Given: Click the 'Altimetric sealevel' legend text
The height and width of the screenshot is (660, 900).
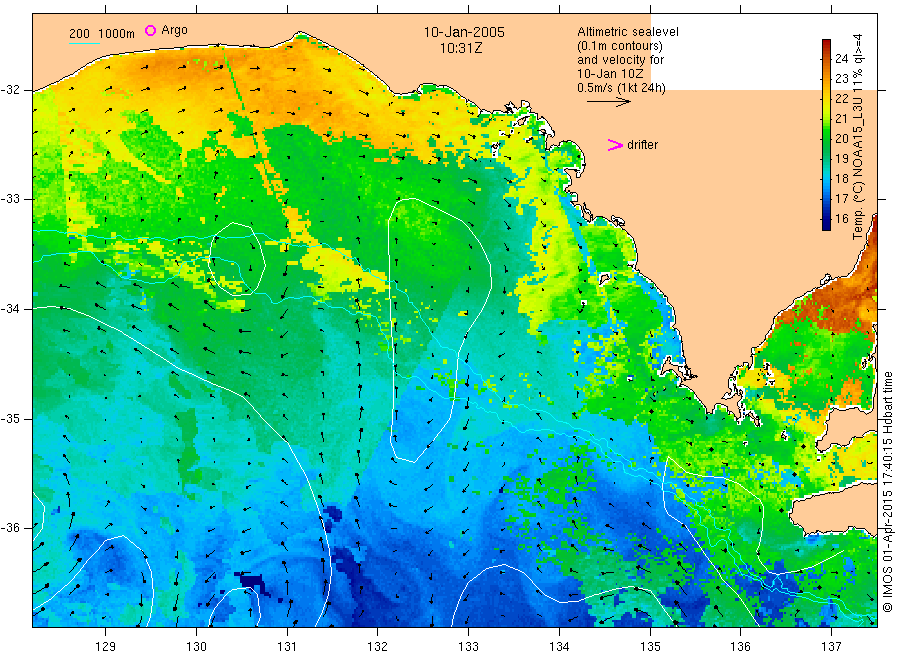Looking at the screenshot, I should pos(628,32).
